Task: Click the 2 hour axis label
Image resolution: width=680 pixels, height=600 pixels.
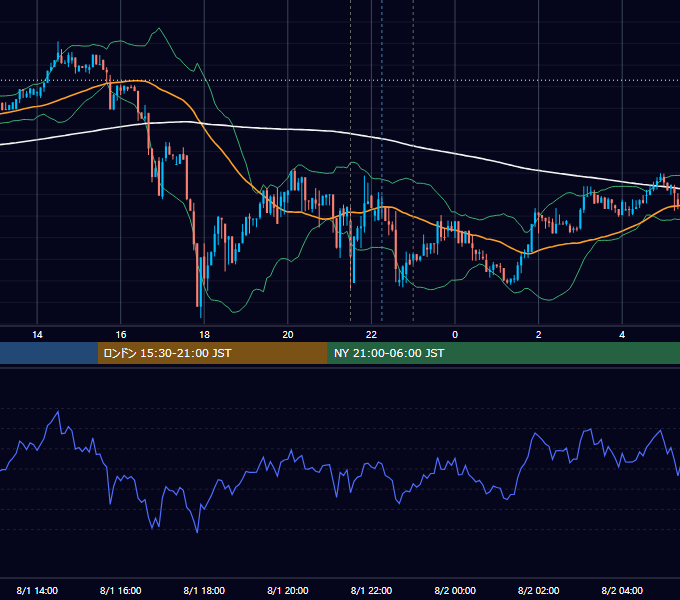Action: coord(539,335)
